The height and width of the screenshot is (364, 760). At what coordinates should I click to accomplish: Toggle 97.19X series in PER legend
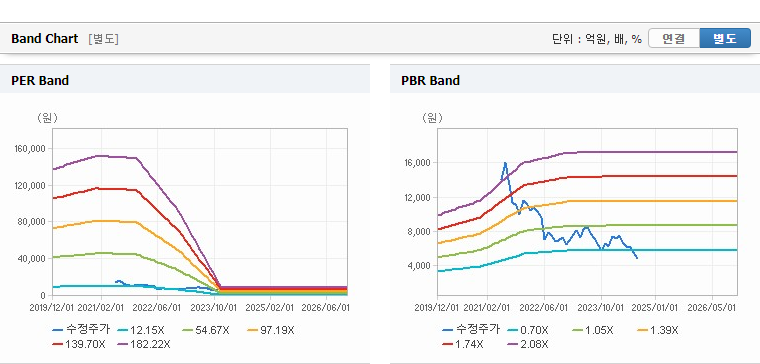tap(271, 331)
